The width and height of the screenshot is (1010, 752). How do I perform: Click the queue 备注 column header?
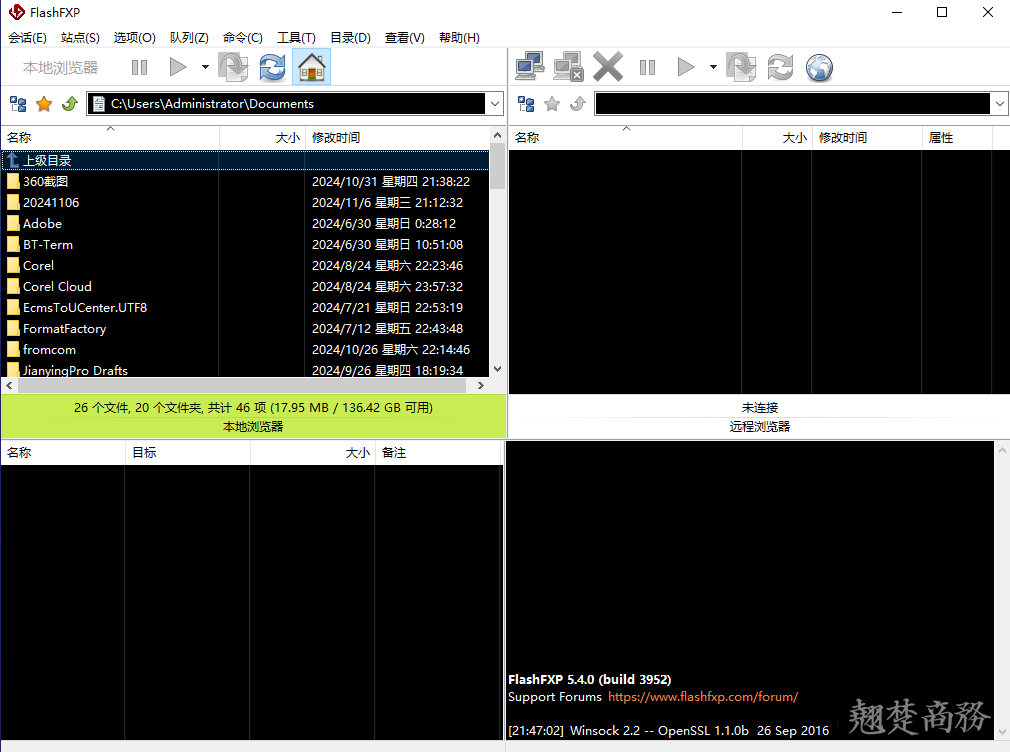click(x=437, y=452)
